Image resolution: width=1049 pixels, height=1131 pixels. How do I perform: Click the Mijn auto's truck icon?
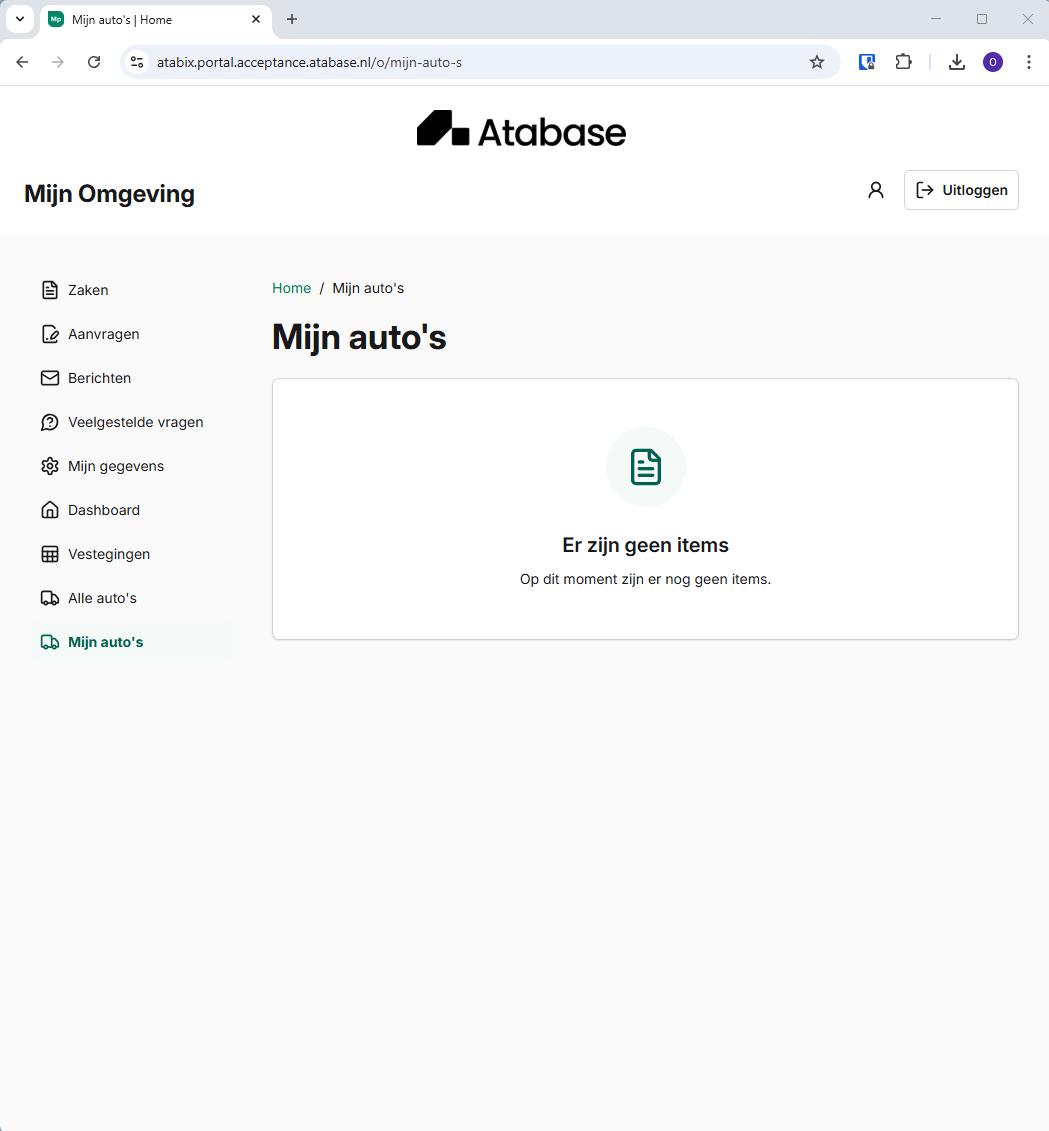click(x=49, y=642)
